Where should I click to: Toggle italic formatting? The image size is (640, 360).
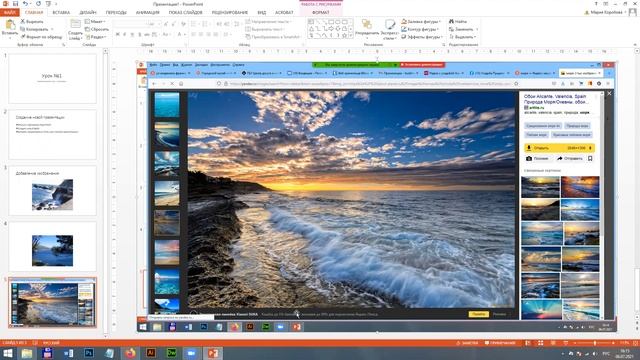click(x=125, y=35)
